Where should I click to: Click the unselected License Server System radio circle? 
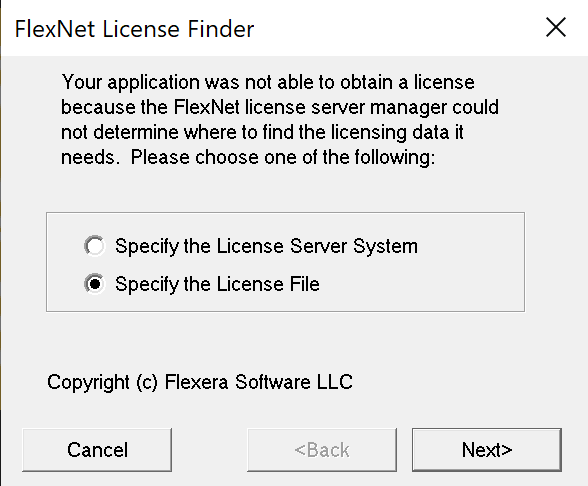point(94,246)
